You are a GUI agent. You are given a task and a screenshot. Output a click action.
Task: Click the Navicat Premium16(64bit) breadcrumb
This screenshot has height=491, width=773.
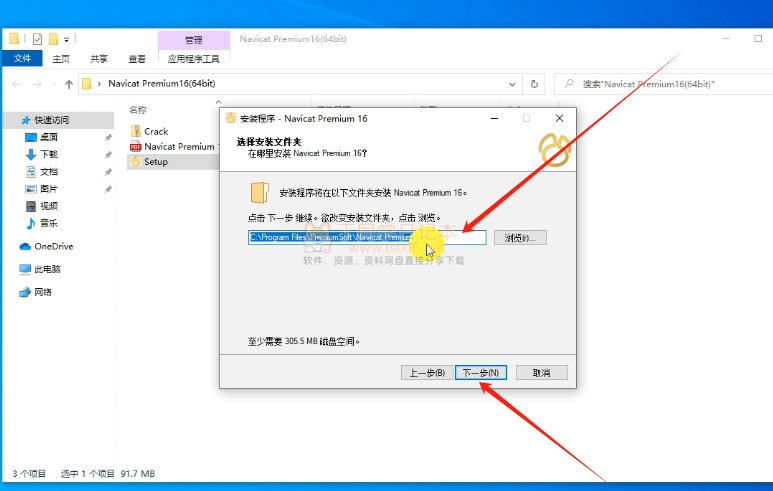click(x=162, y=84)
